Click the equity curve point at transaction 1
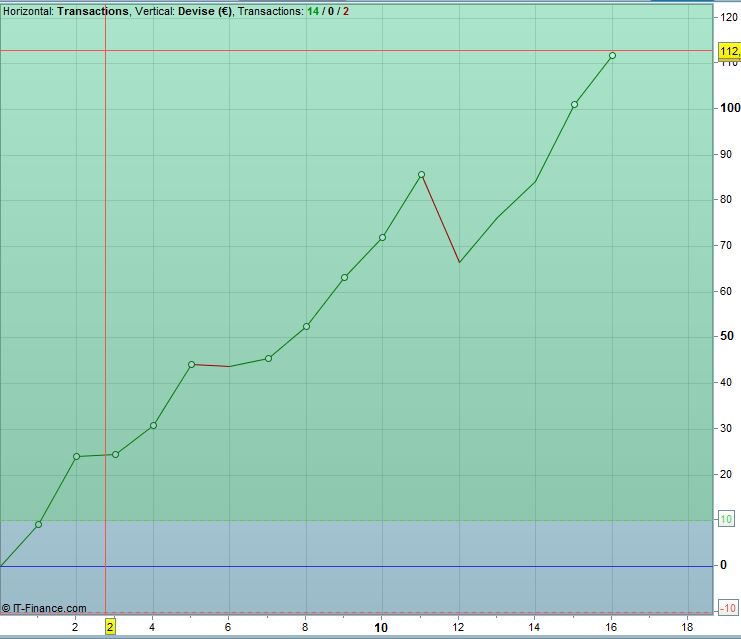This screenshot has width=741, height=639. pyautogui.click(x=39, y=524)
